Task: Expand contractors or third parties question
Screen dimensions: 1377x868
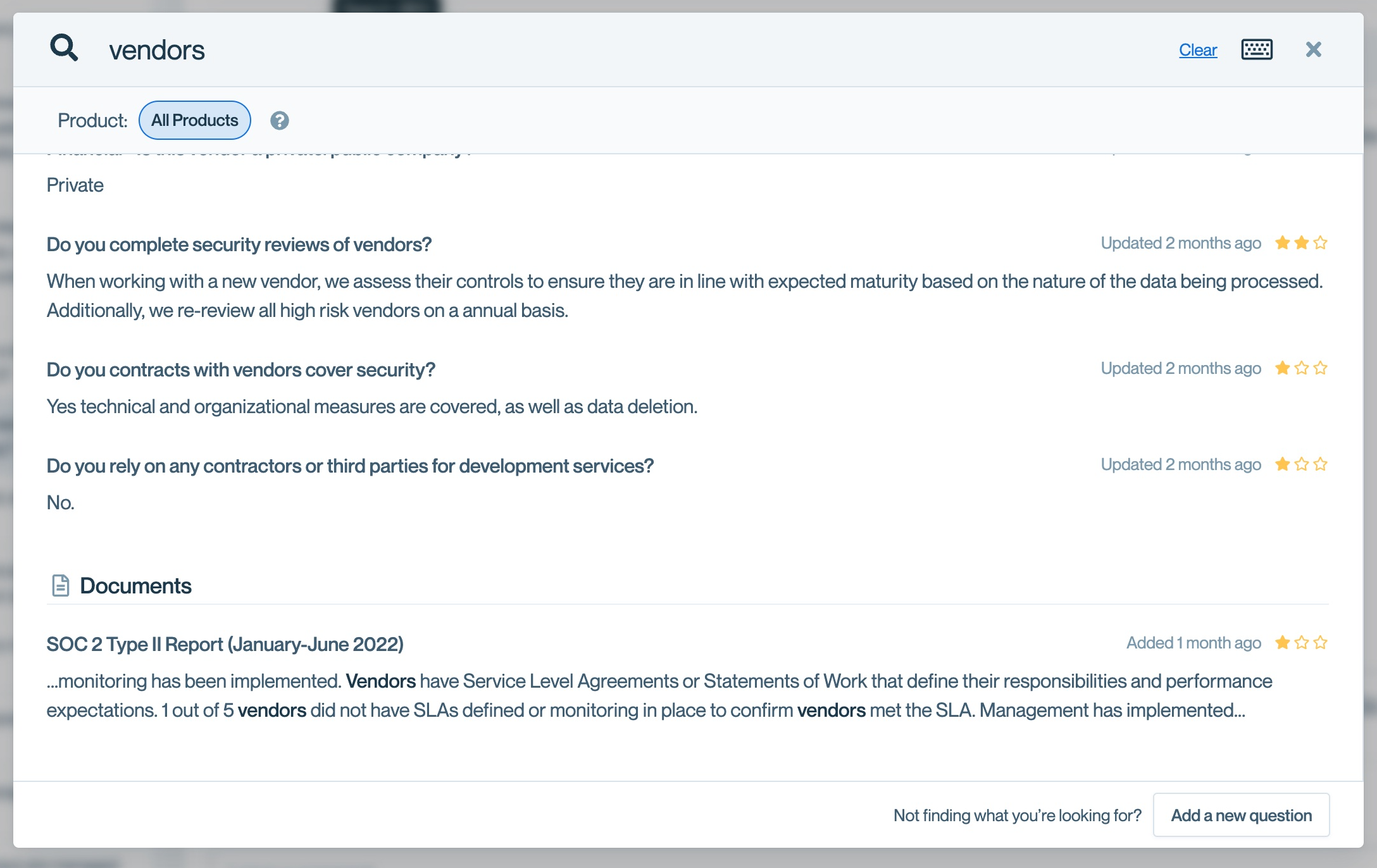Action: point(349,466)
